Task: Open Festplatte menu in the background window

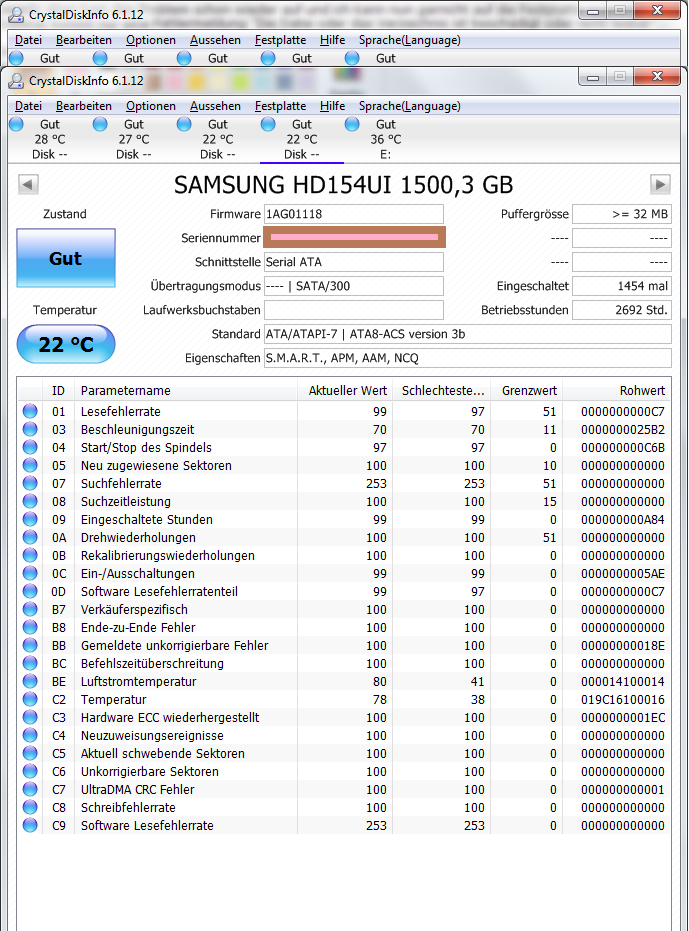Action: pyautogui.click(x=280, y=40)
